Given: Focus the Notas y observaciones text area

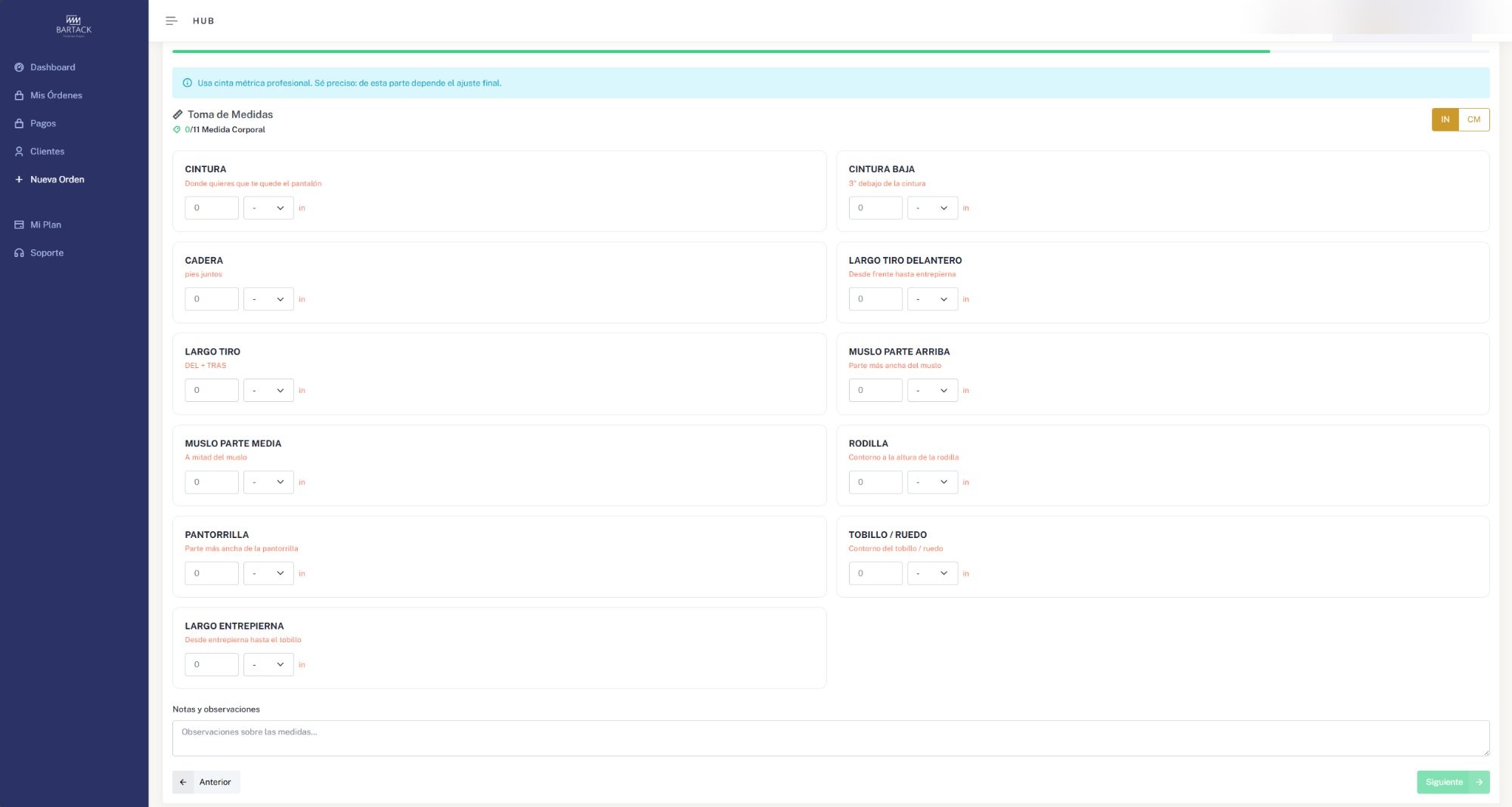Looking at the screenshot, I should tap(830, 737).
